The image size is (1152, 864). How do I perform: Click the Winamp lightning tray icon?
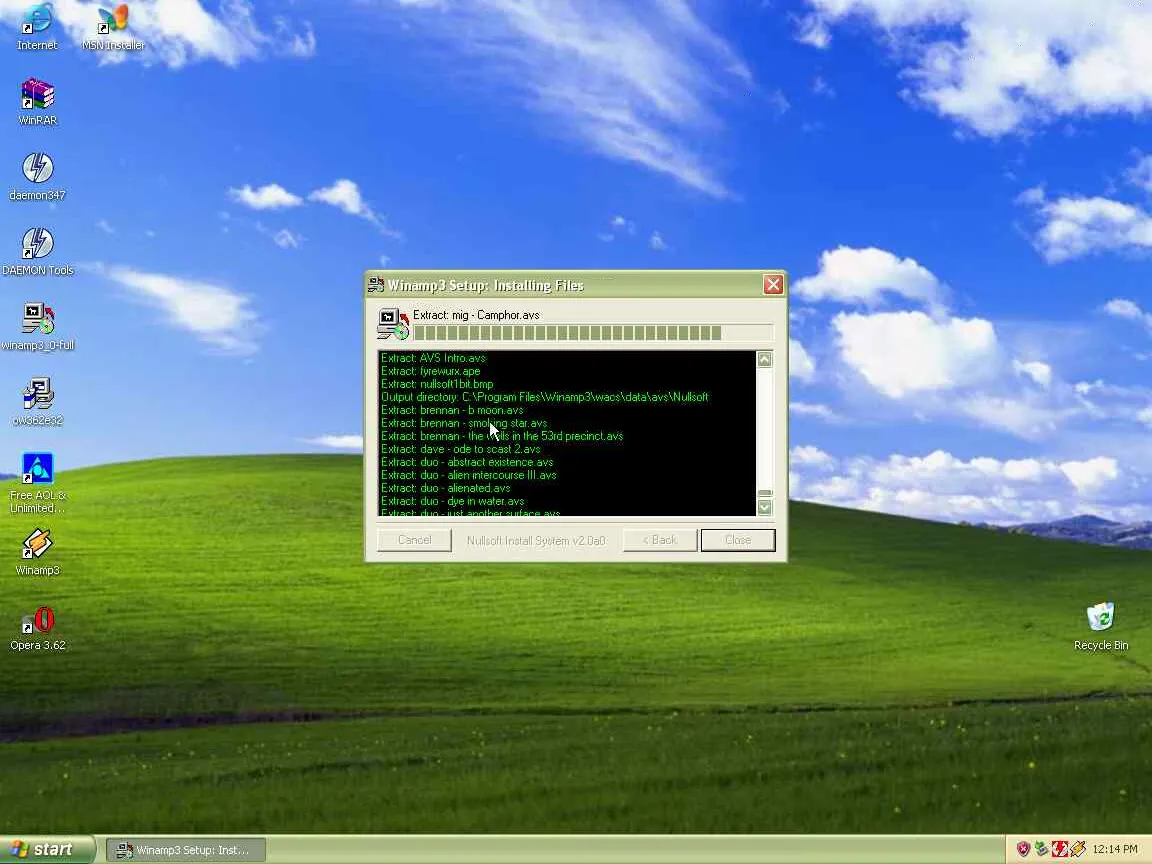(1077, 849)
